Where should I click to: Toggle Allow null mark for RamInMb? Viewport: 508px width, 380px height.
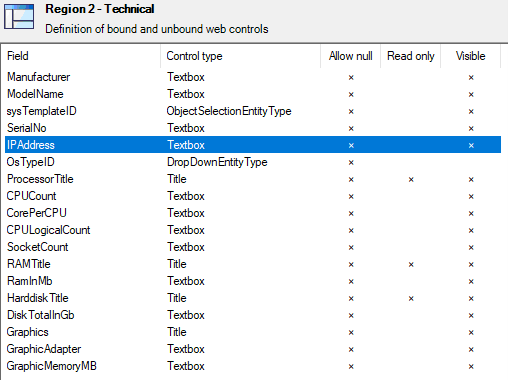351,282
